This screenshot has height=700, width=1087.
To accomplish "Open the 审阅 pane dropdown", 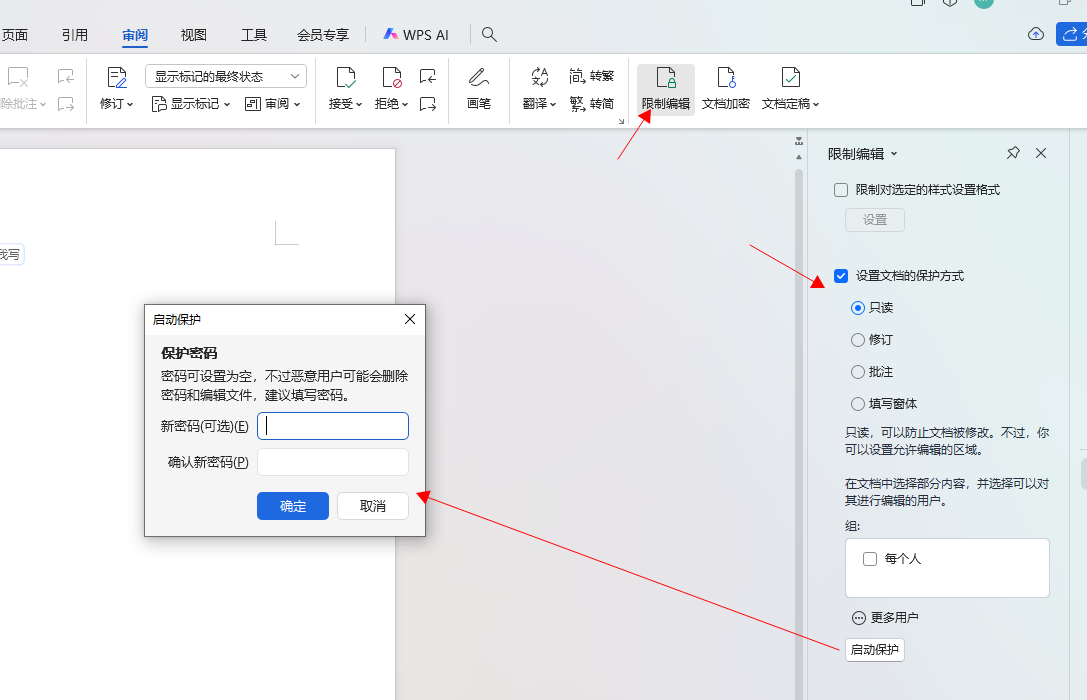I will coord(272,104).
